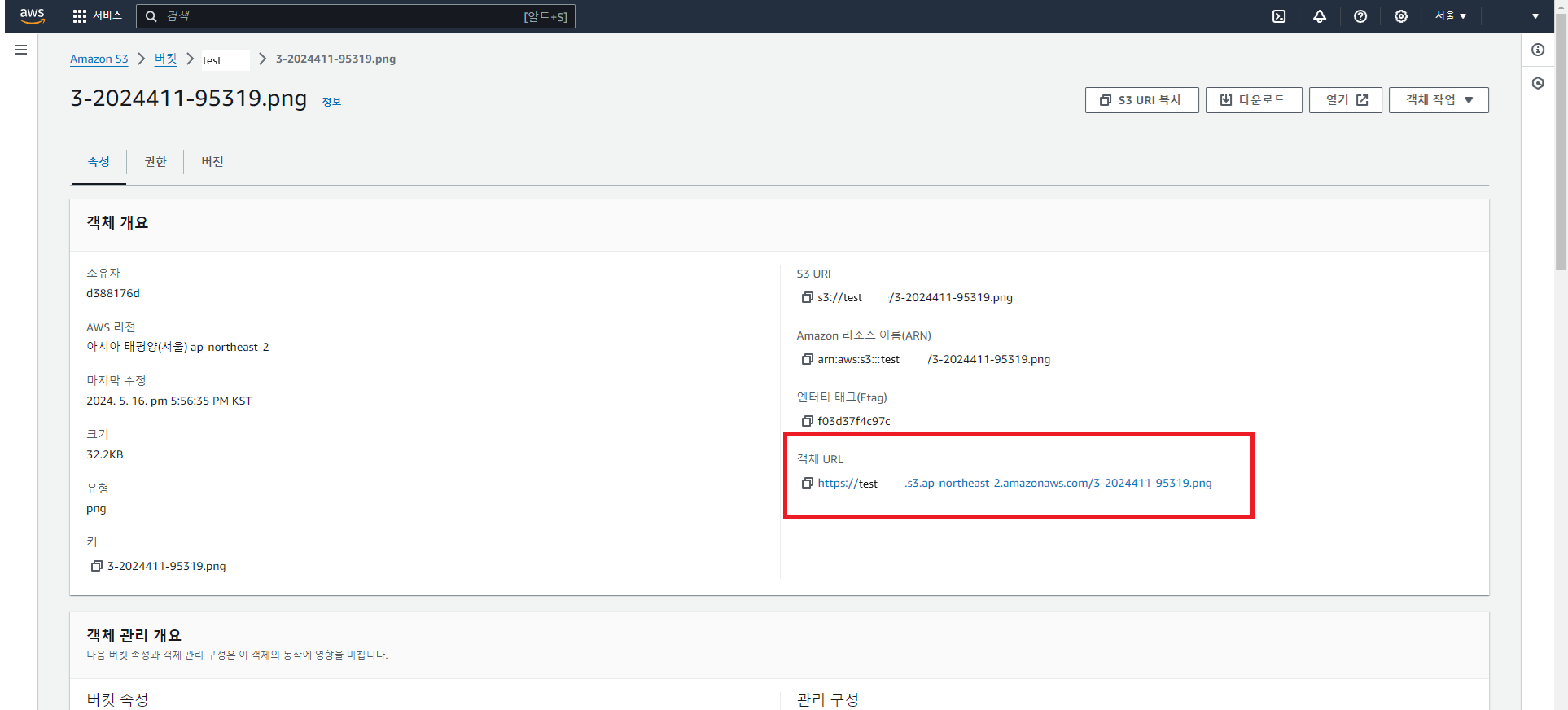Click the 객체 관리 개요 heading
1568x710 pixels.
click(134, 635)
